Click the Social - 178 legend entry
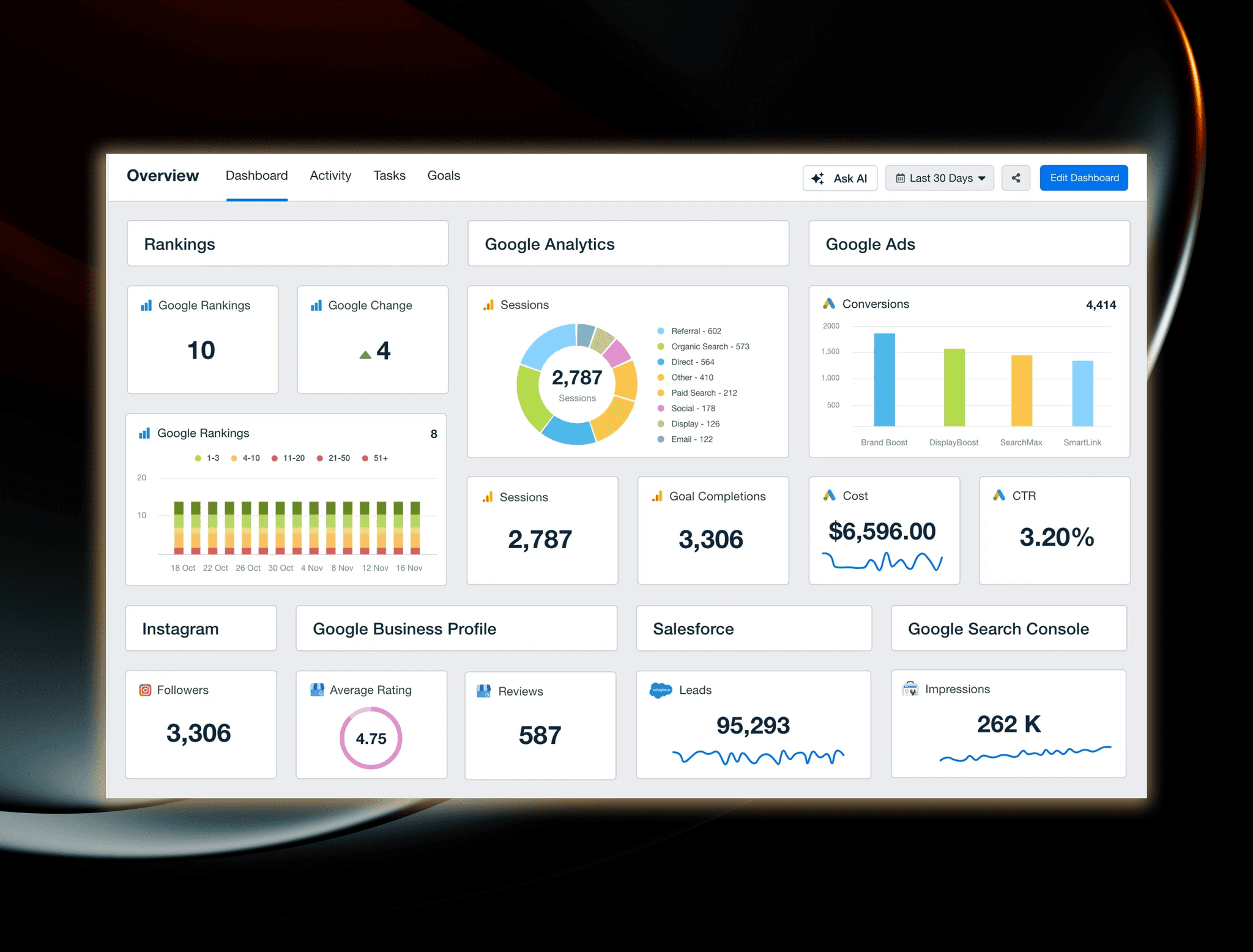The width and height of the screenshot is (1253, 952). tap(686, 409)
